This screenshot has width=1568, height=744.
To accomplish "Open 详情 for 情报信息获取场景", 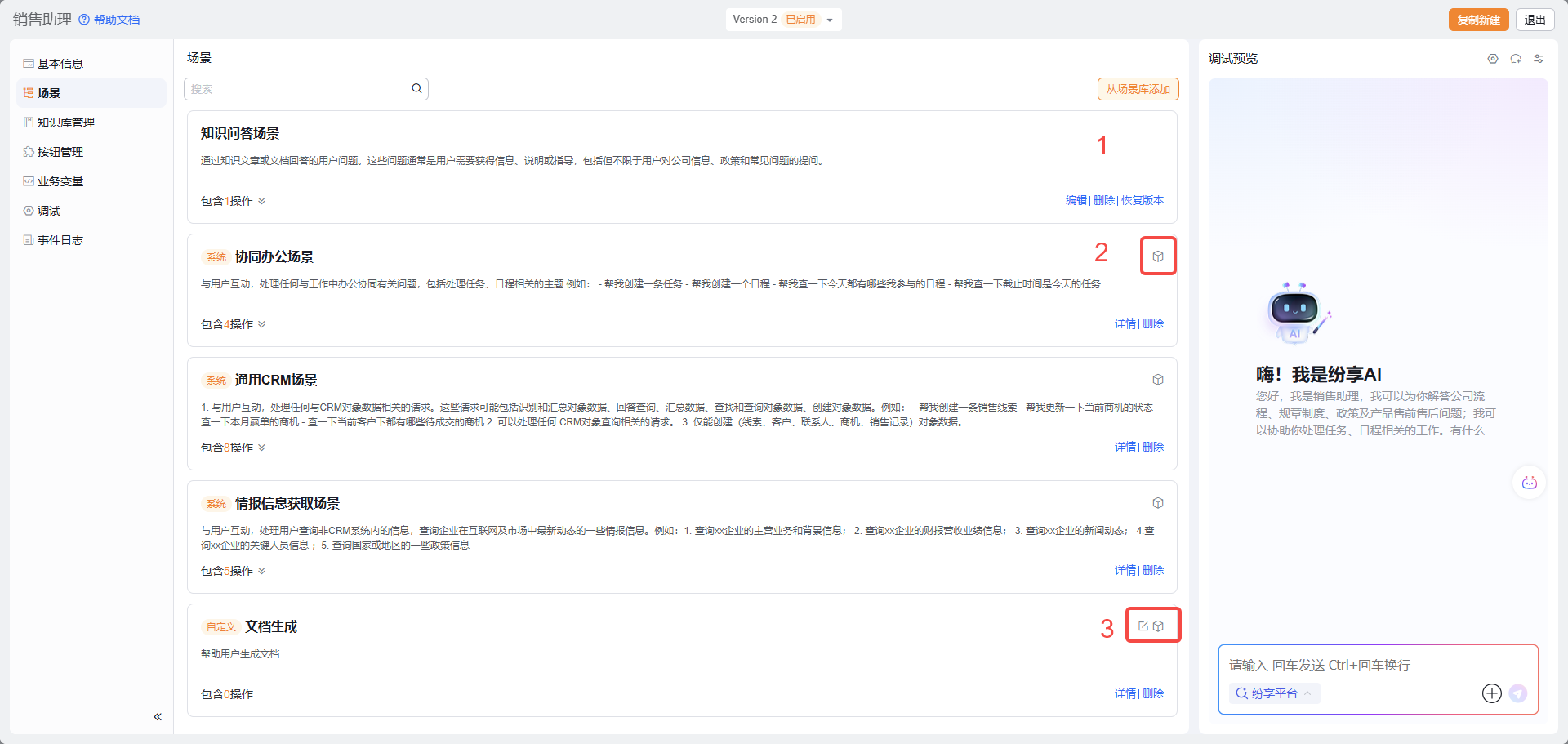I will click(x=1125, y=570).
